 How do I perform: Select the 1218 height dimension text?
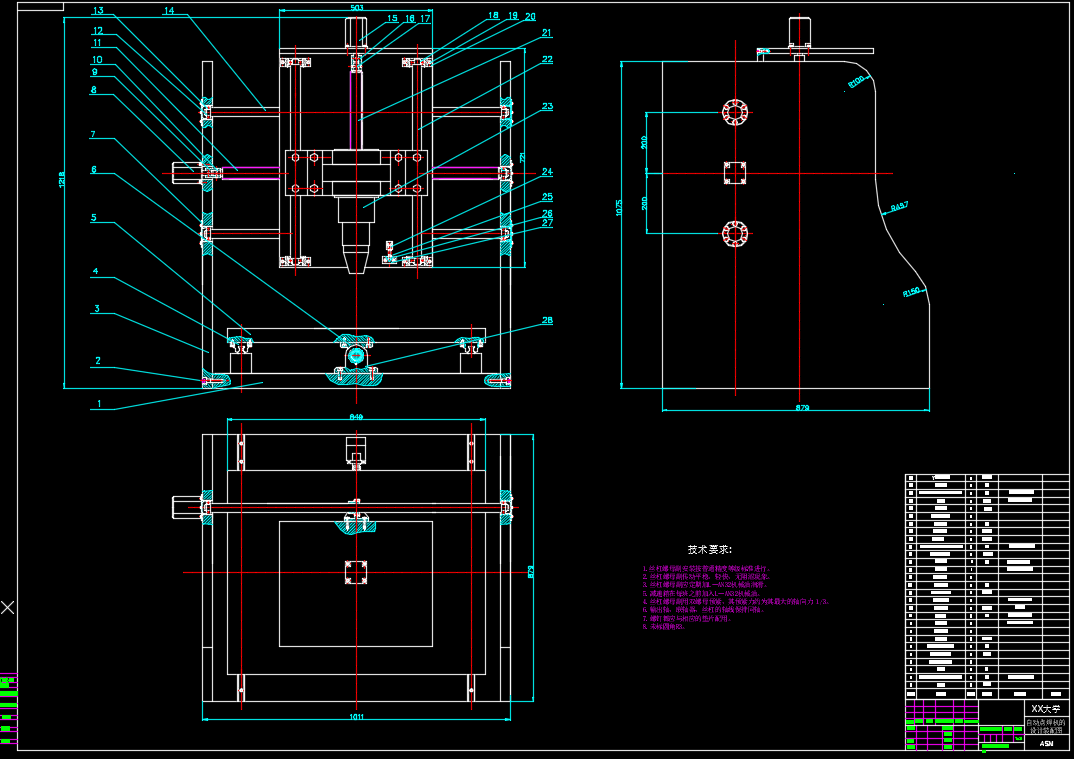point(62,179)
